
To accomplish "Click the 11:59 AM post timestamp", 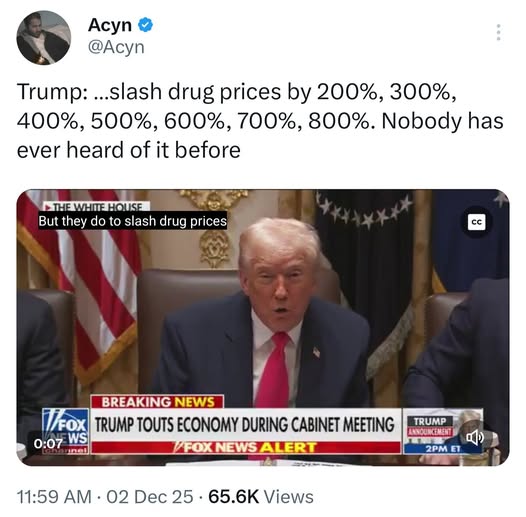I will pos(54,497).
